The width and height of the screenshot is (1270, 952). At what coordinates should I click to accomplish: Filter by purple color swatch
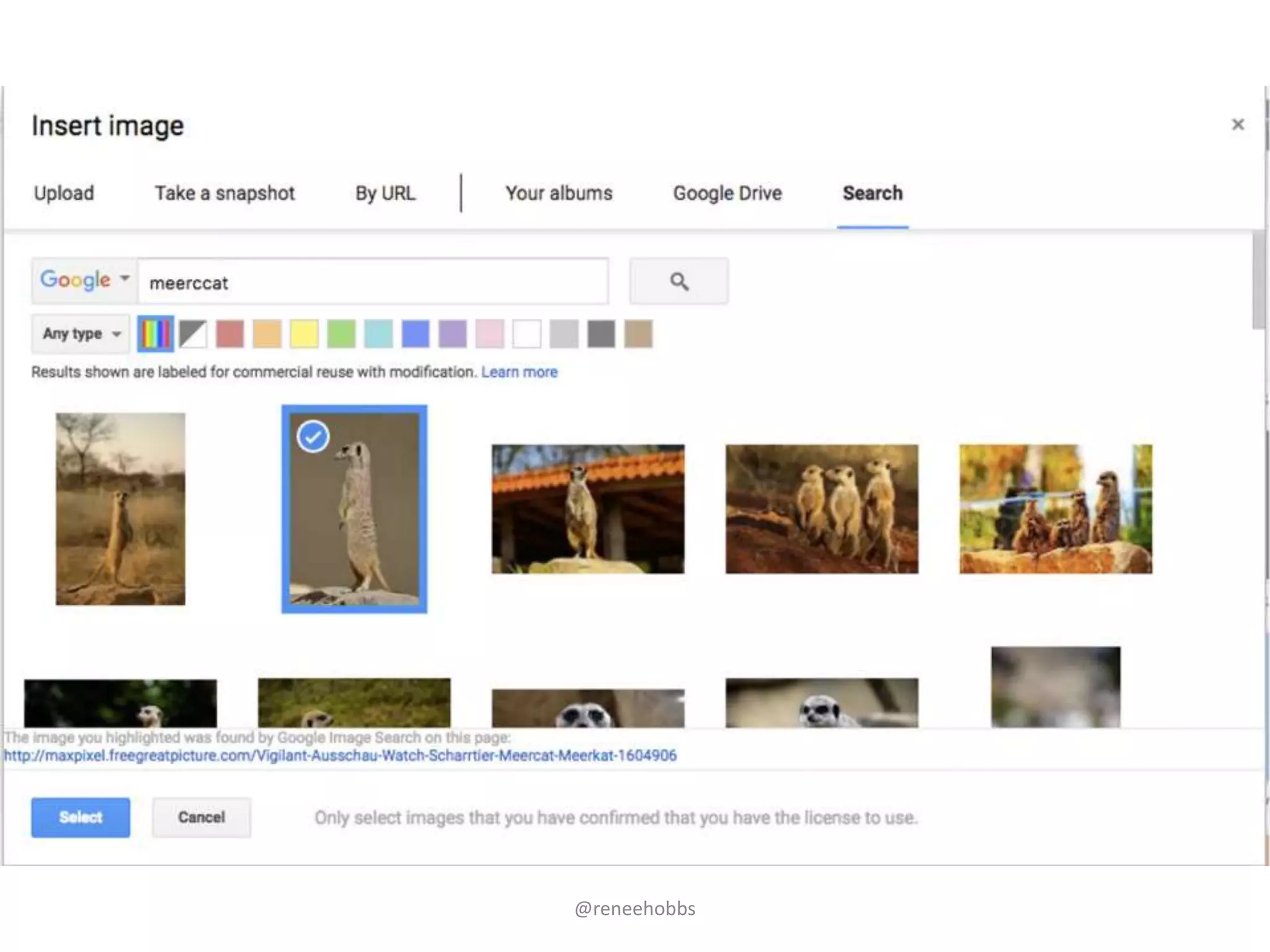point(453,334)
